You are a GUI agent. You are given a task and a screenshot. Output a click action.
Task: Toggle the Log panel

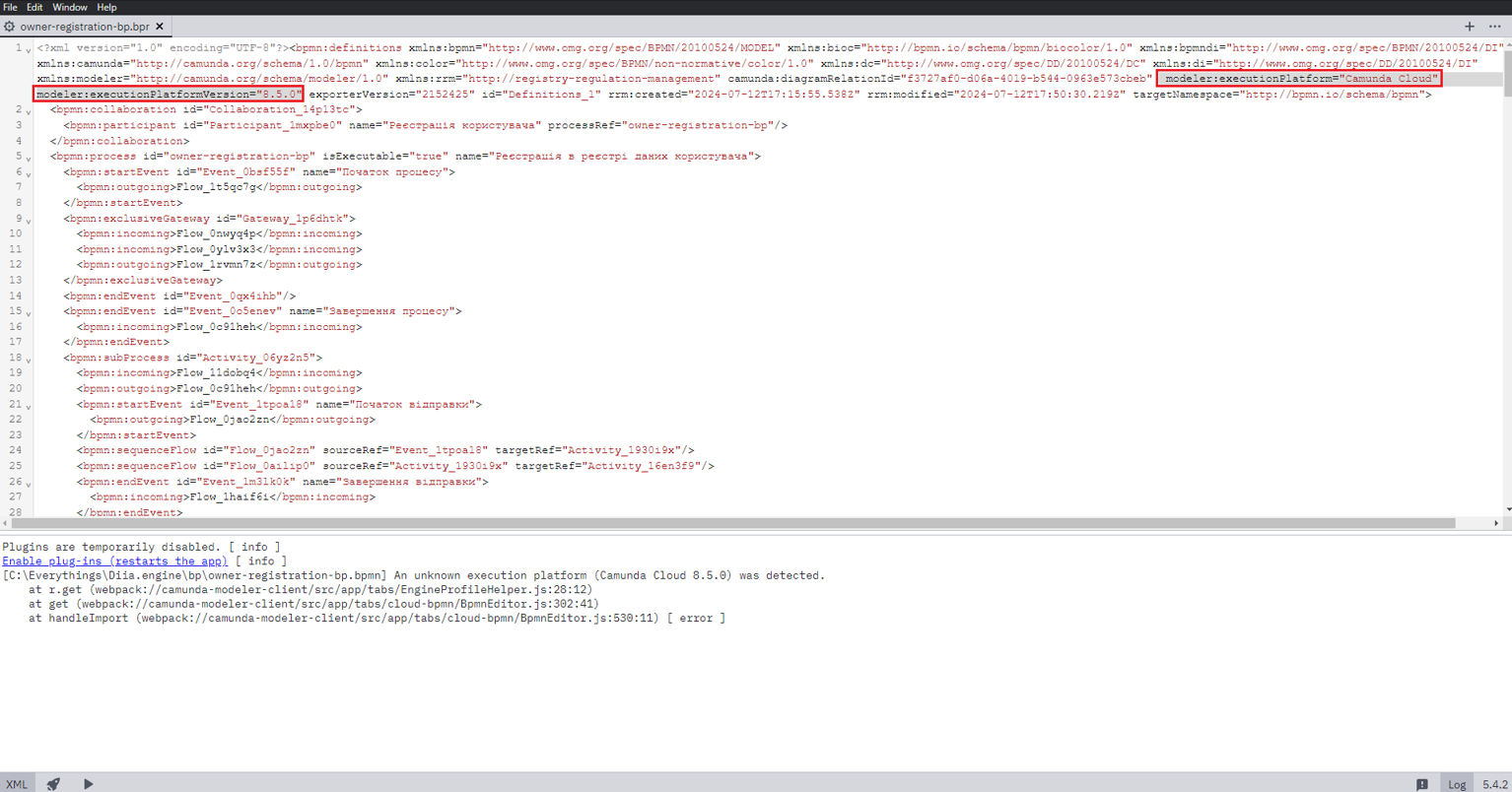coord(1457,784)
